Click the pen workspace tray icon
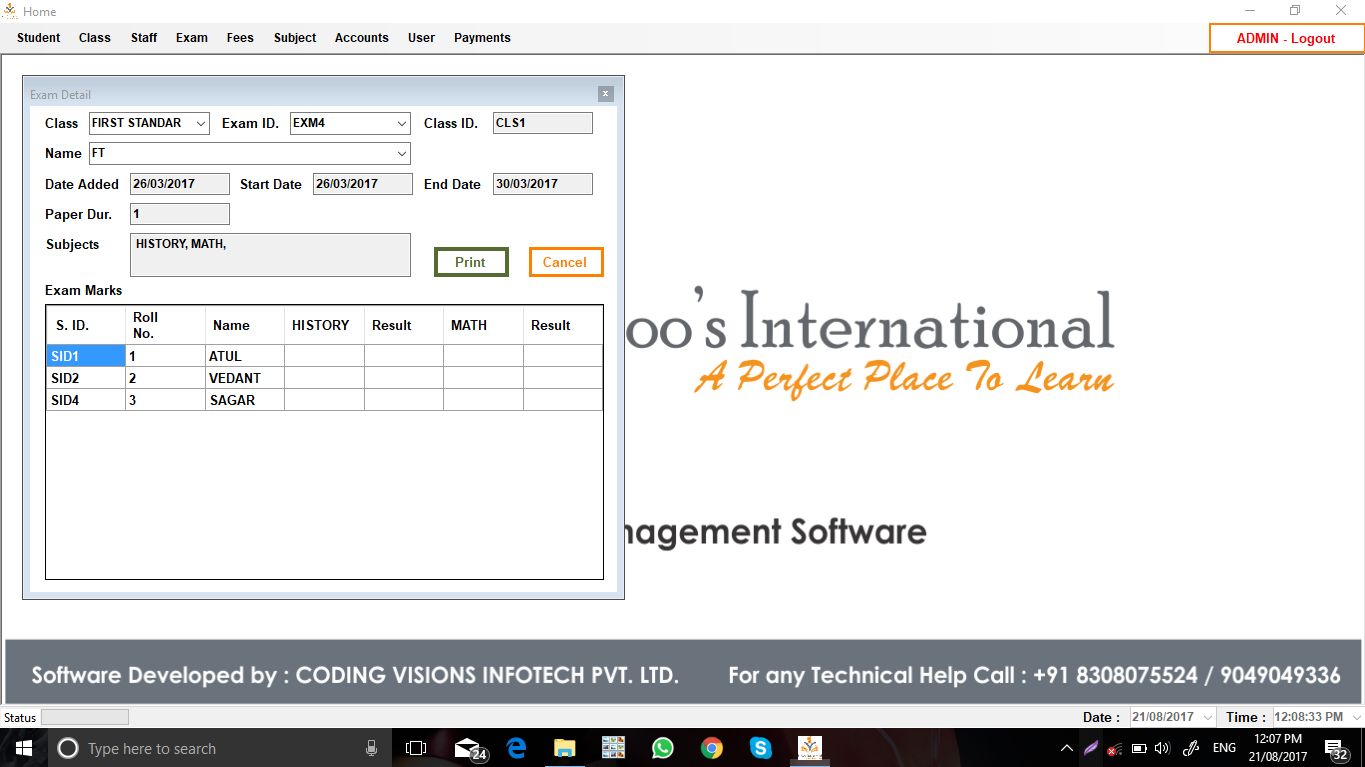Screen dimensions: 1365x767 1190,748
